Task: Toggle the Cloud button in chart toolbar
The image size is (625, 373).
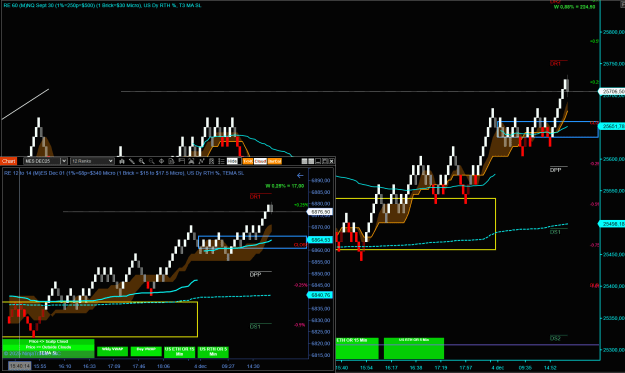Action: click(x=260, y=161)
